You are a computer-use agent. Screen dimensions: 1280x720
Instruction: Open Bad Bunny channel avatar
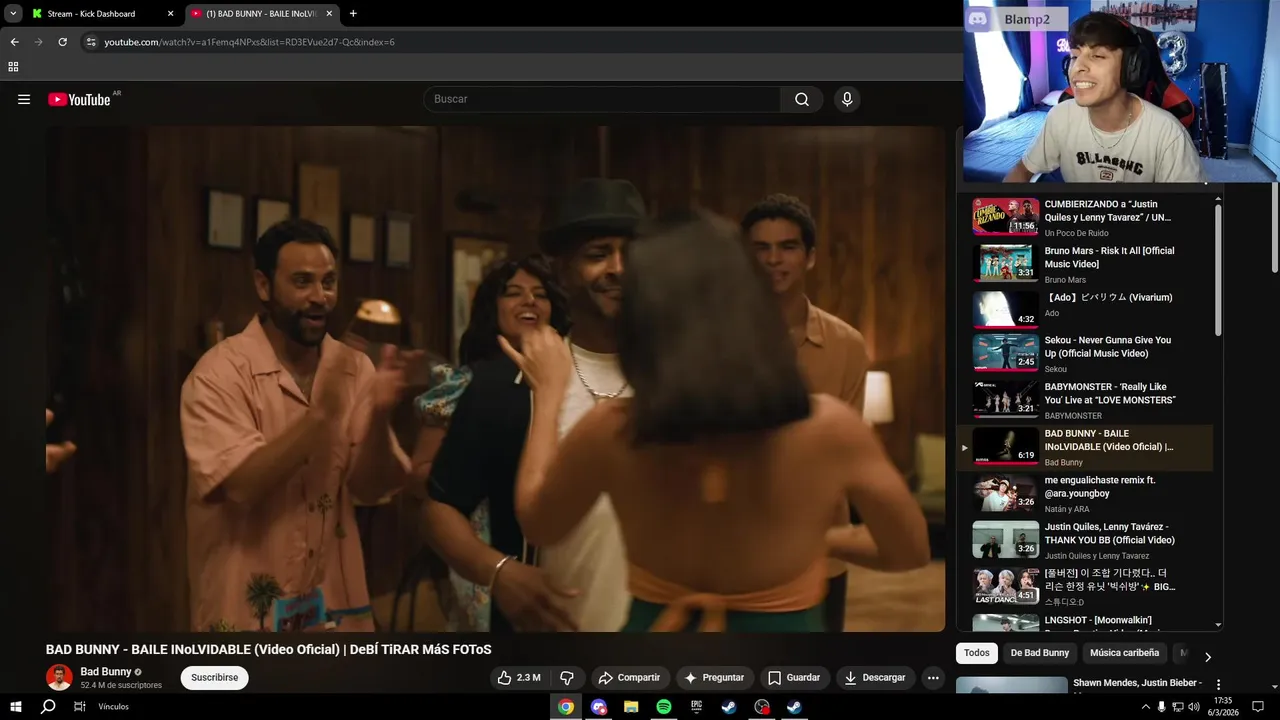tap(59, 677)
